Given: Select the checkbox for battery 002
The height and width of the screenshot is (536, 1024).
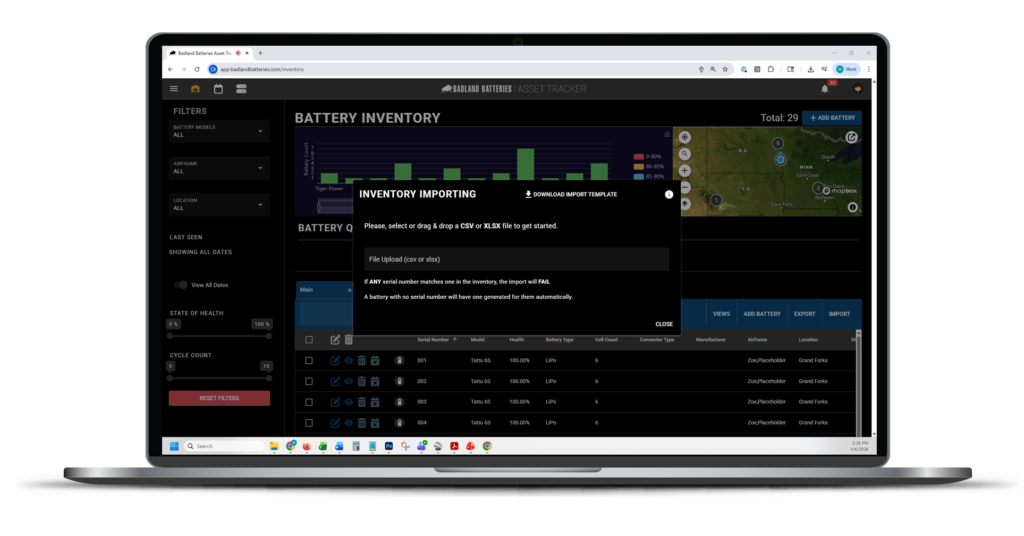Looking at the screenshot, I should coord(309,381).
